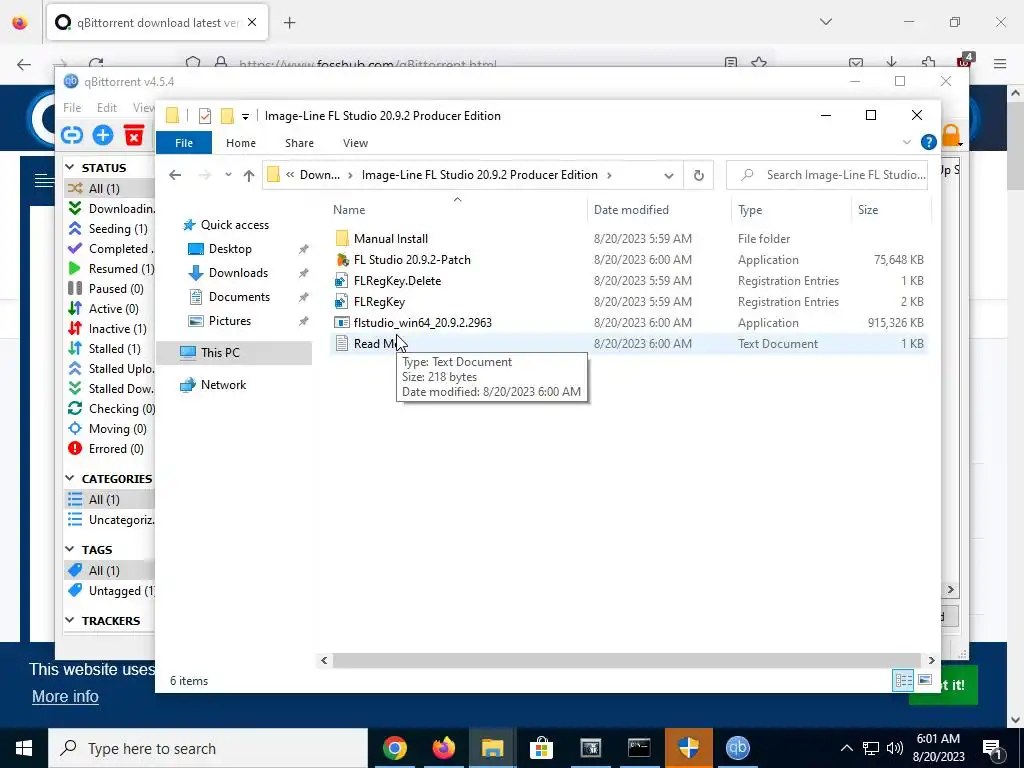This screenshot has width=1024, height=768.
Task: Open the Manual Install folder
Action: coord(391,238)
